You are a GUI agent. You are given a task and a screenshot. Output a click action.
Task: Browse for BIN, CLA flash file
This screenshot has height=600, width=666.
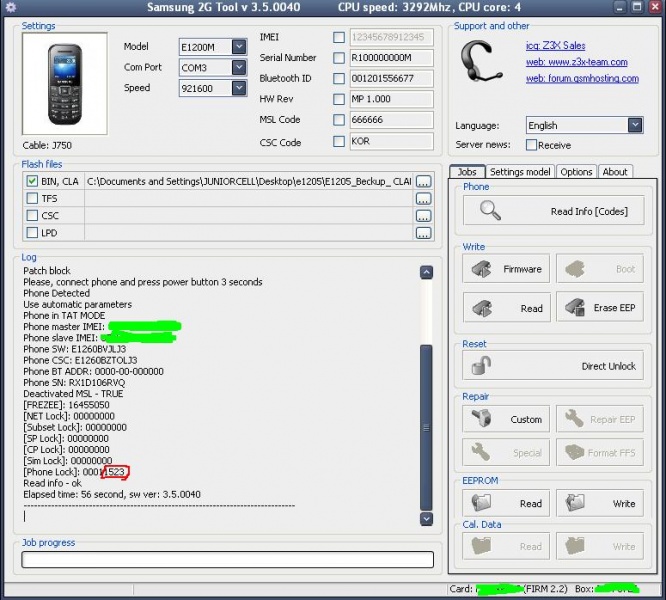click(x=423, y=182)
